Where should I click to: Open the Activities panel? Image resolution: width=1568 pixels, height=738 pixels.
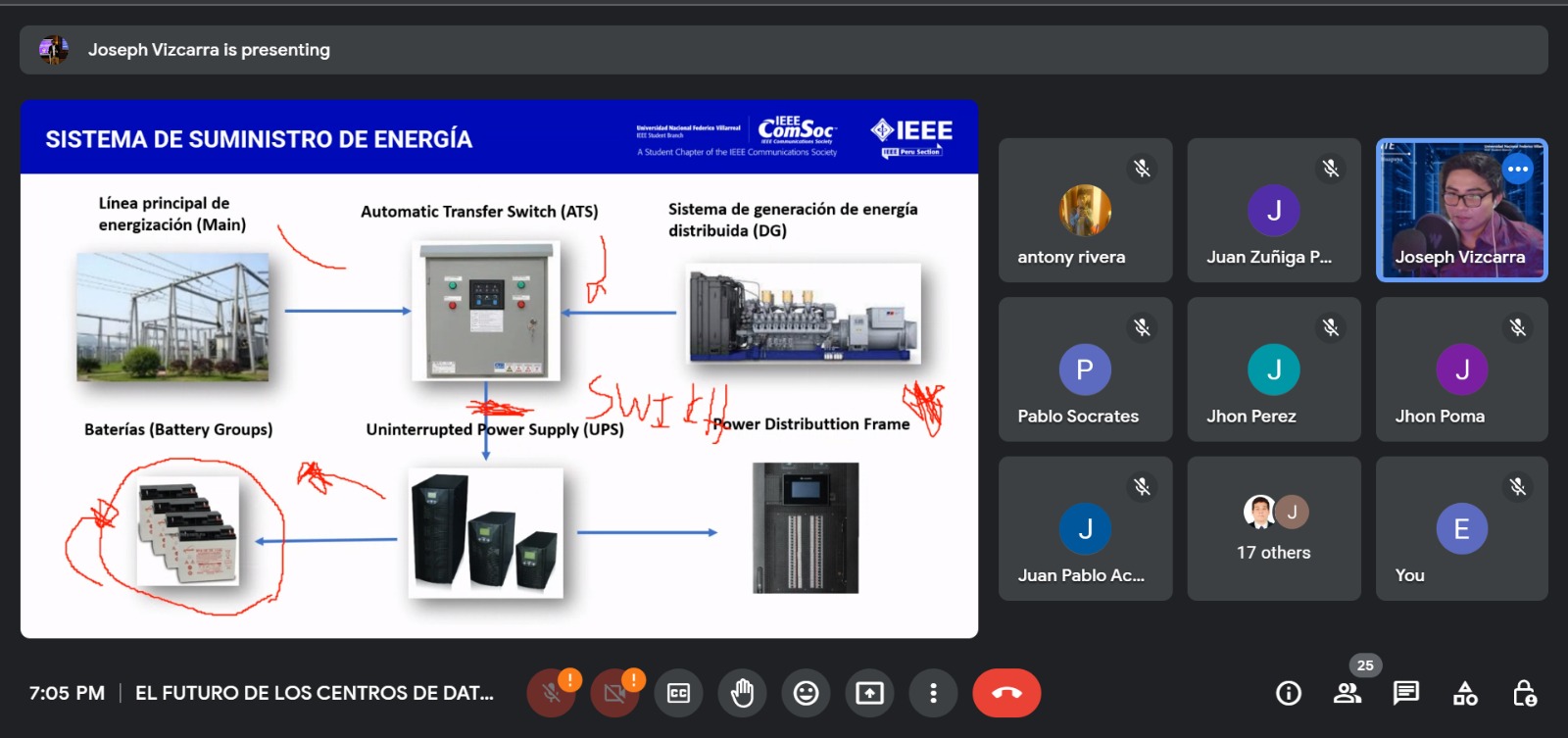[x=1465, y=694]
